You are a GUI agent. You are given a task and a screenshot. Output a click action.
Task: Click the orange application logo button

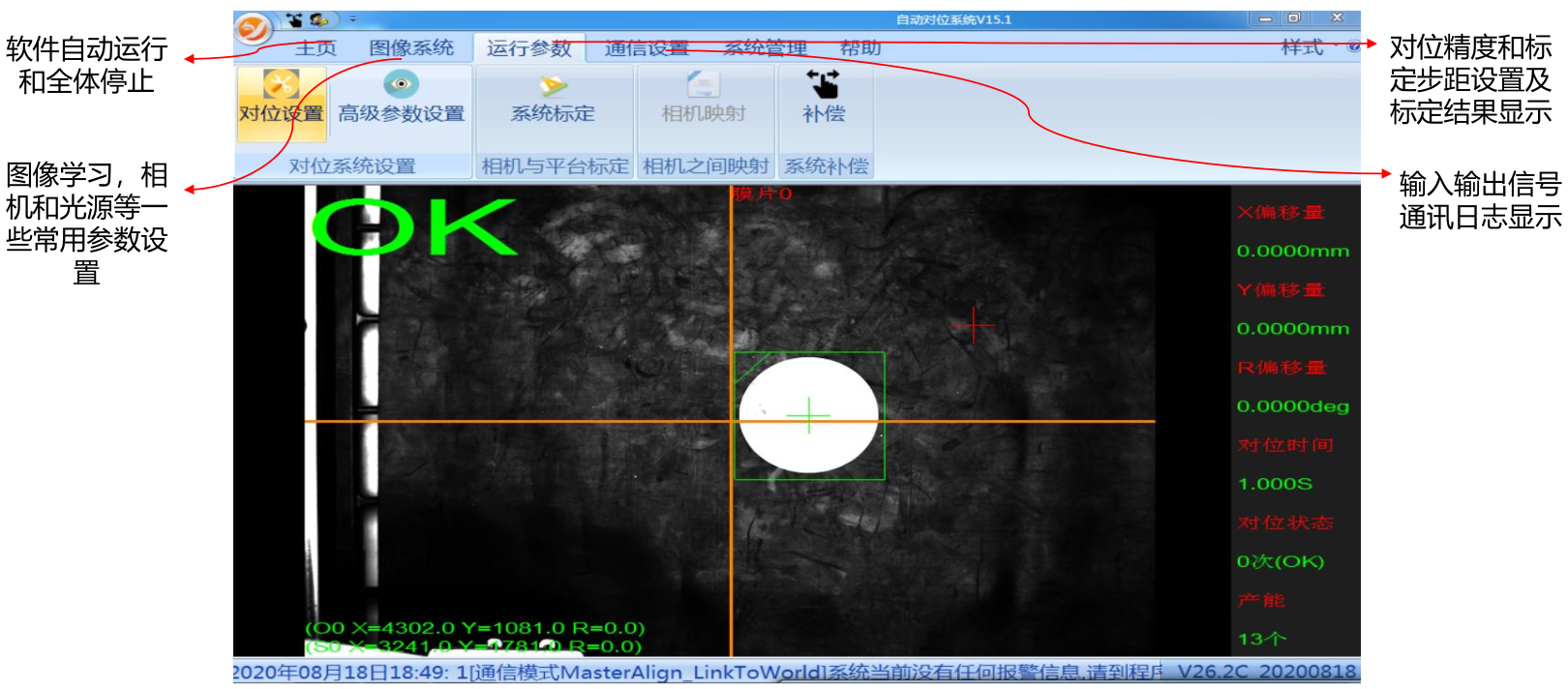click(254, 29)
